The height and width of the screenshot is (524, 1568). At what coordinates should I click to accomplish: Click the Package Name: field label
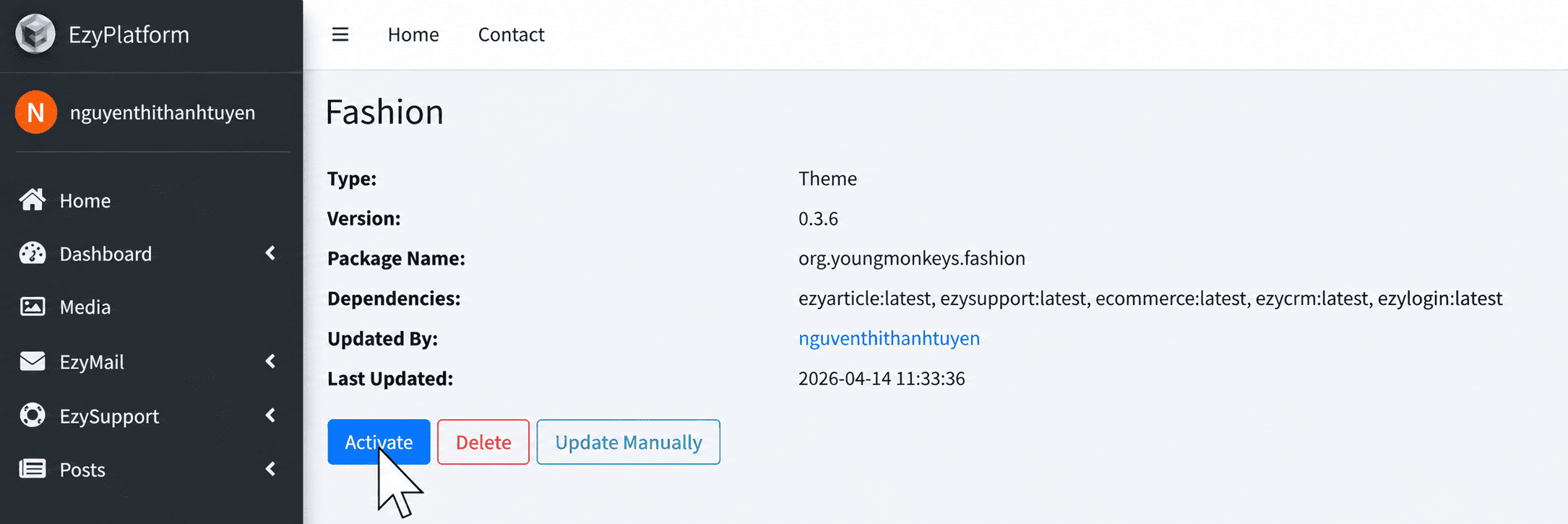tap(396, 258)
